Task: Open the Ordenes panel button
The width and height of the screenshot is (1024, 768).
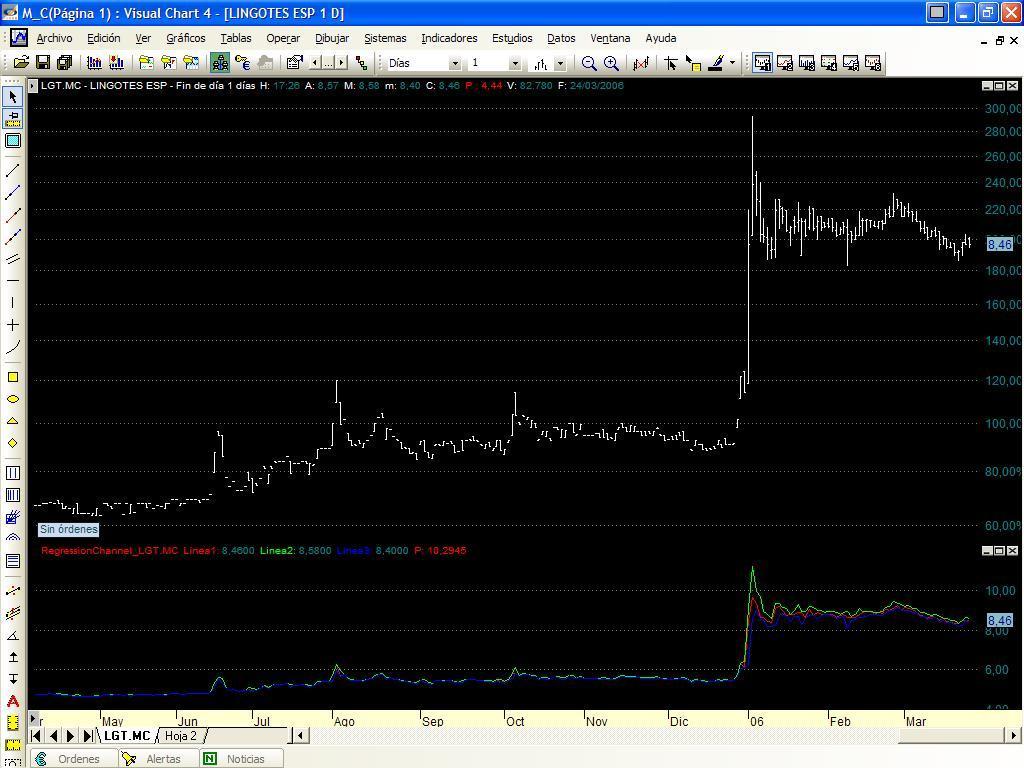Action: point(73,759)
